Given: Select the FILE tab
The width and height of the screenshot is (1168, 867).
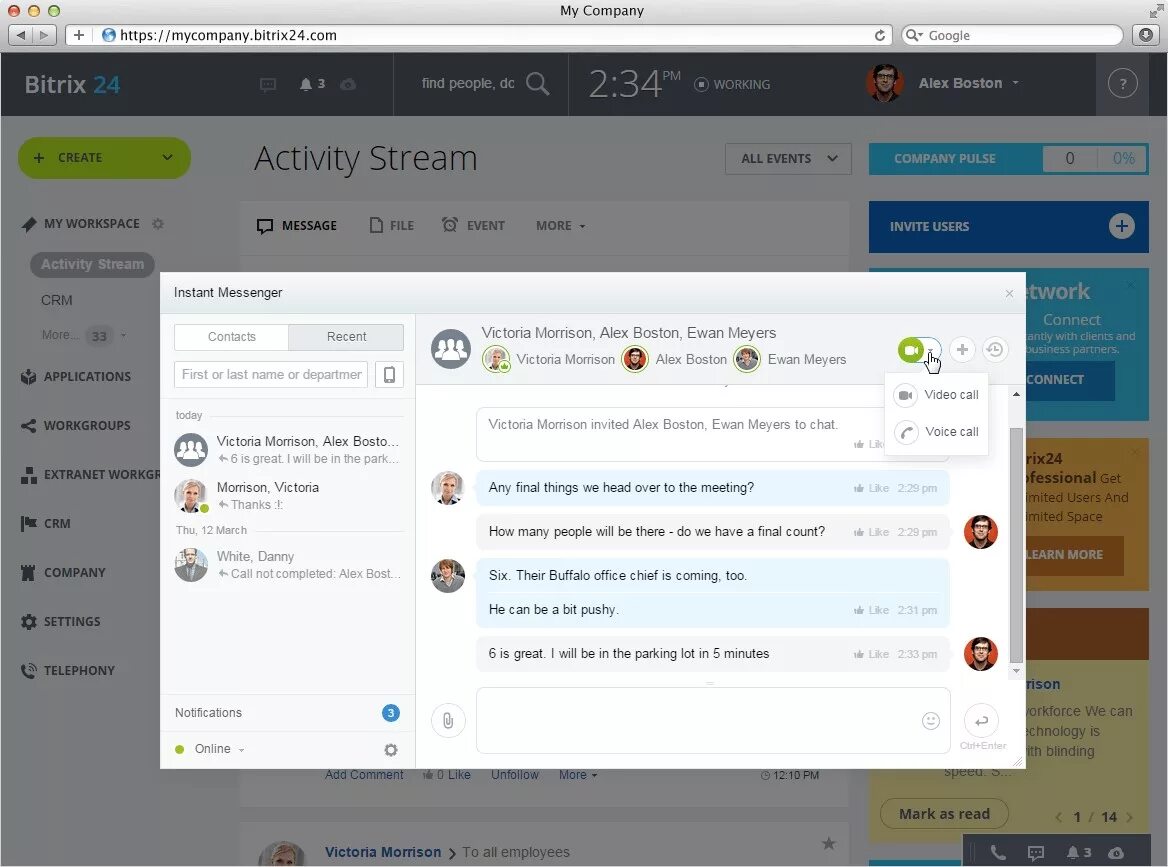Looking at the screenshot, I should click(392, 226).
